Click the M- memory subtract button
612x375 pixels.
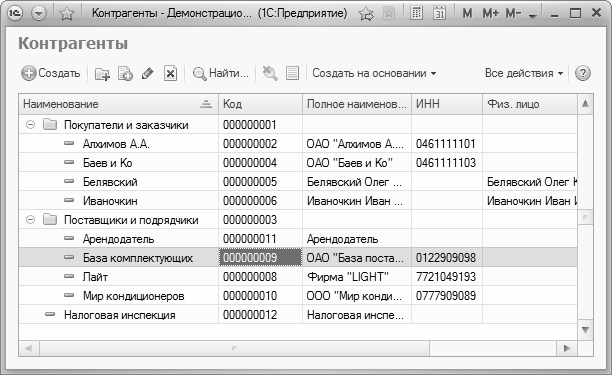click(x=513, y=14)
